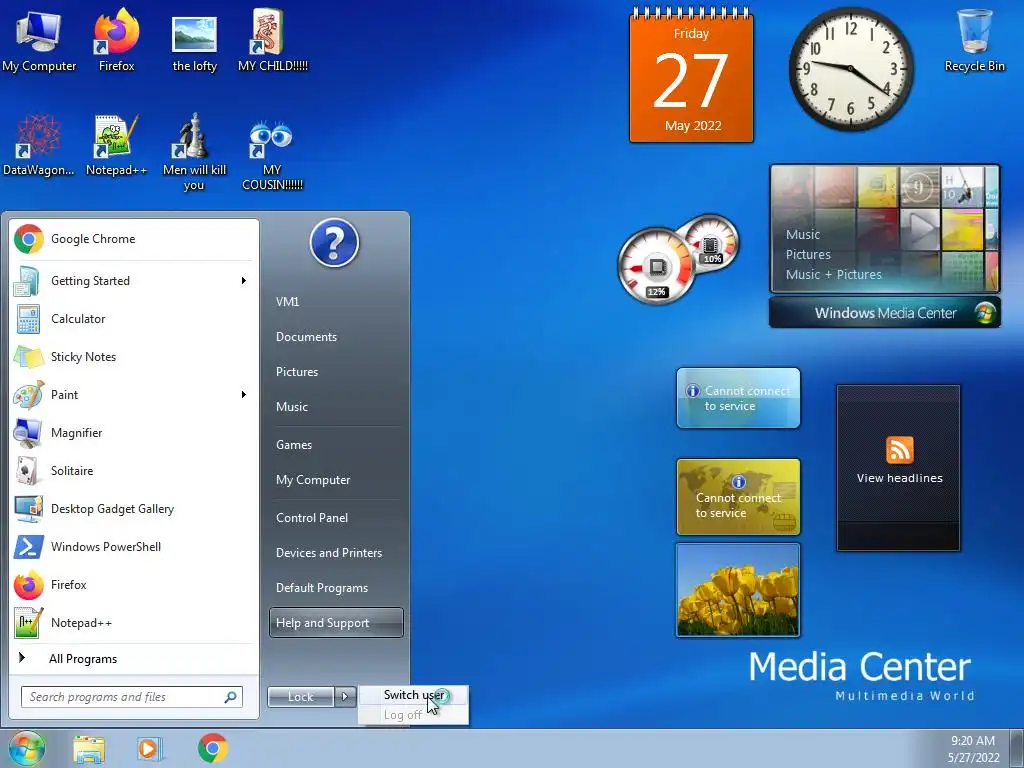Screen dimensions: 1024x768
Task: Open Getting Started in Start menu
Action: pos(133,281)
